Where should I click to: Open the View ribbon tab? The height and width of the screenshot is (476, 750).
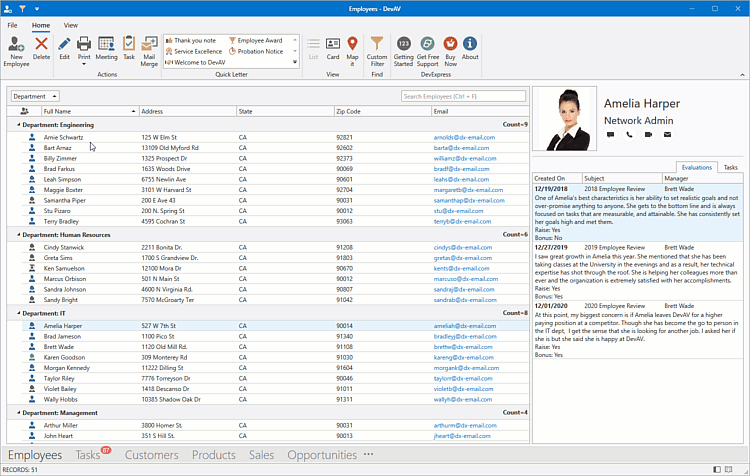71,24
